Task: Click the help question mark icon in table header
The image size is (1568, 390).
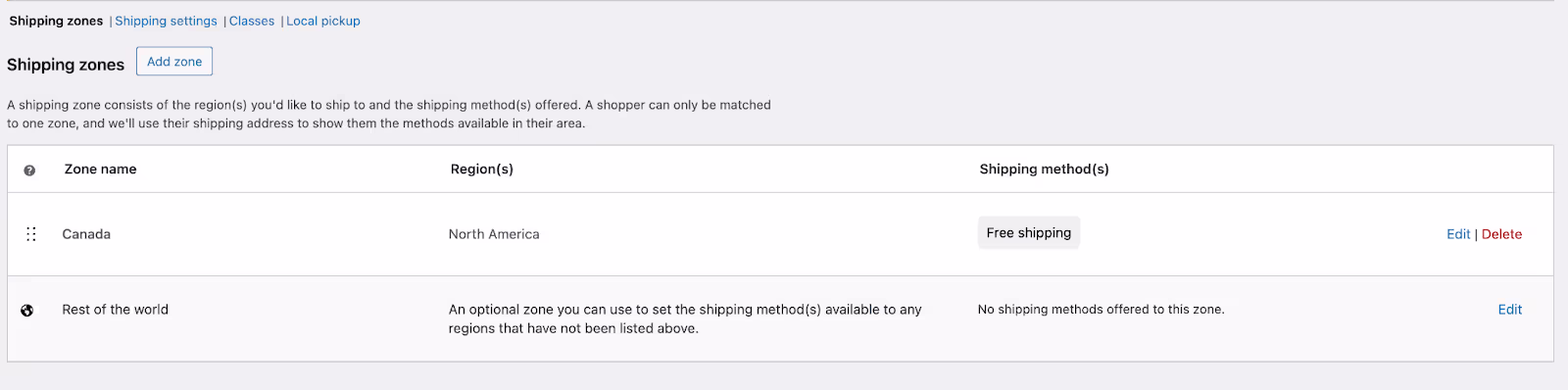Action: (x=29, y=171)
